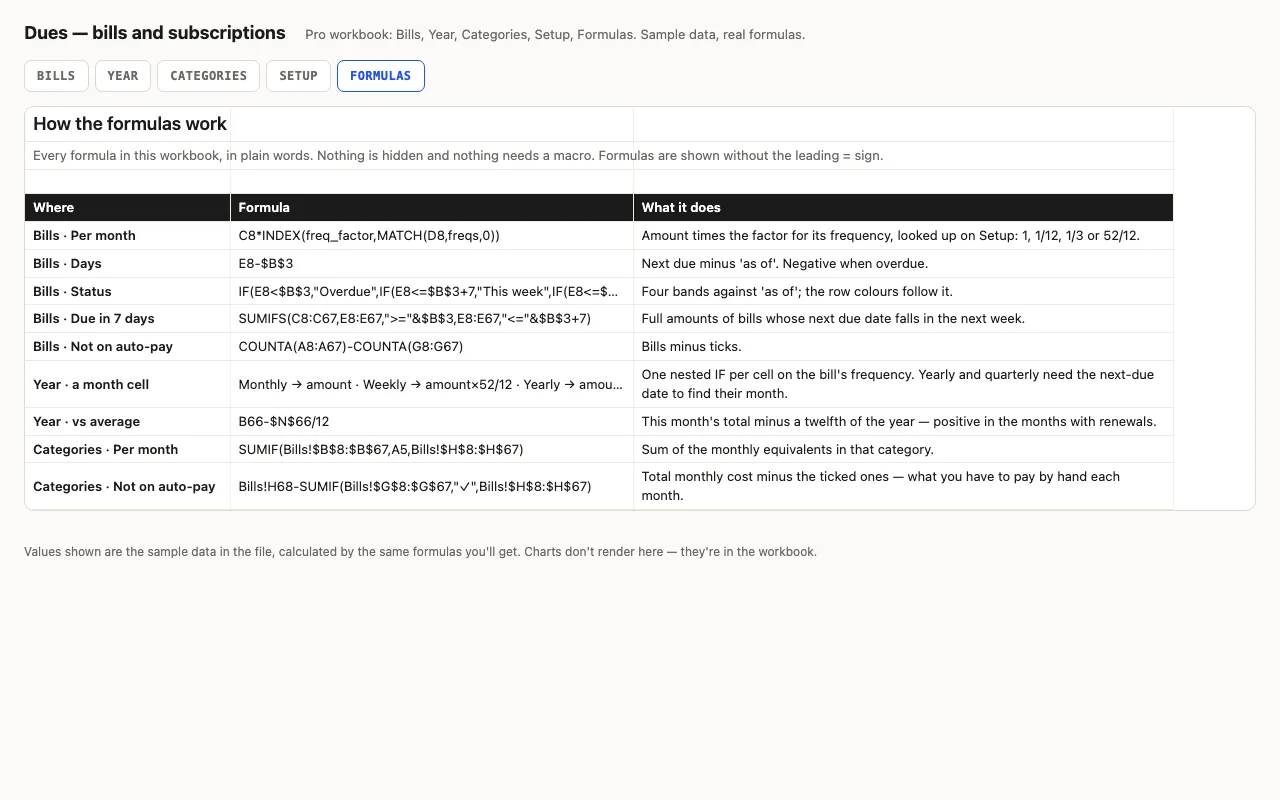Viewport: 1280px width, 800px height.
Task: Click the "Bills · Days" cell
Action: (x=128, y=264)
